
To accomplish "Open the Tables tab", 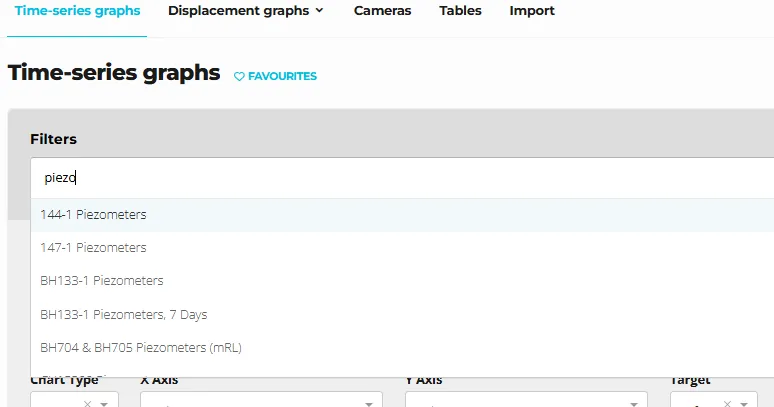I will (x=460, y=11).
